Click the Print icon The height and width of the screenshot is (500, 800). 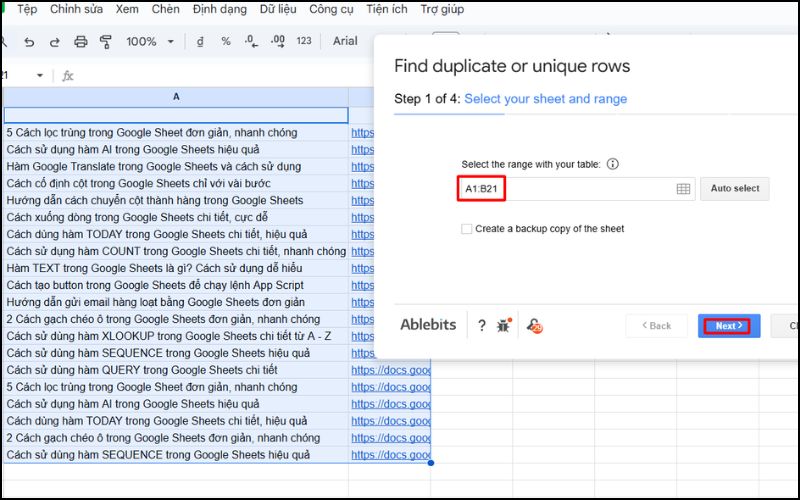[81, 42]
